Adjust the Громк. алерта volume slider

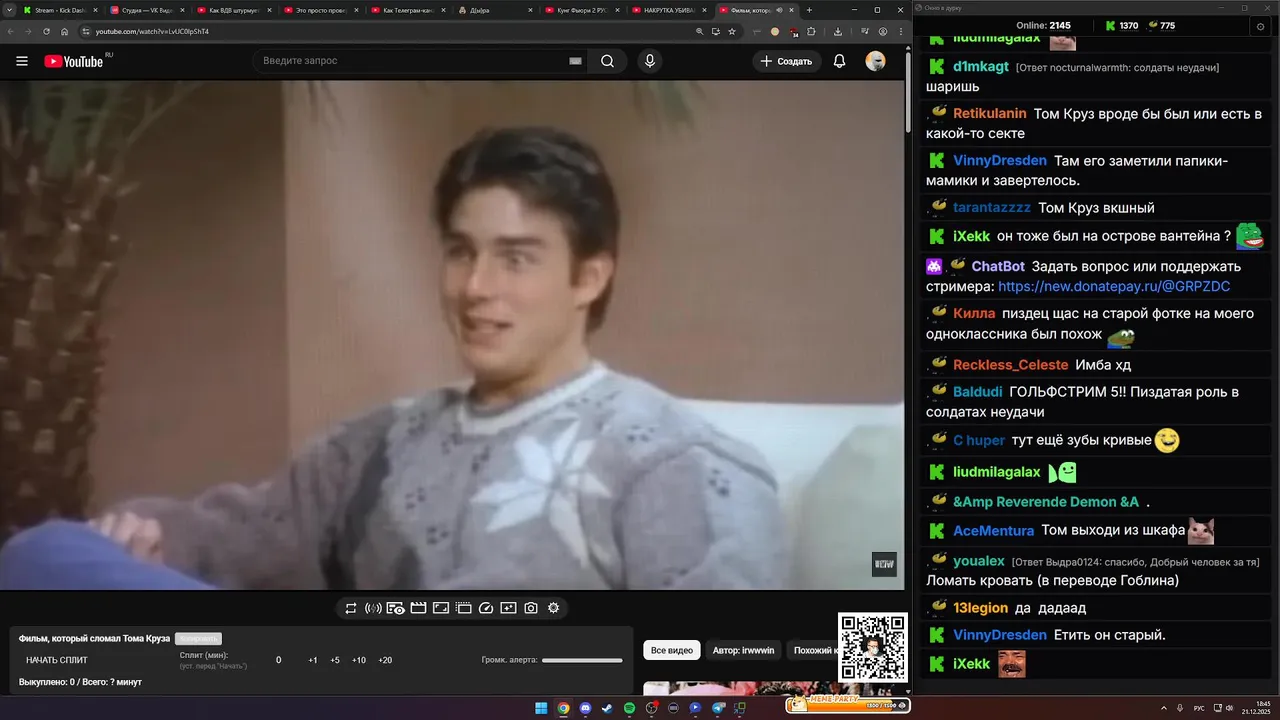(x=582, y=660)
